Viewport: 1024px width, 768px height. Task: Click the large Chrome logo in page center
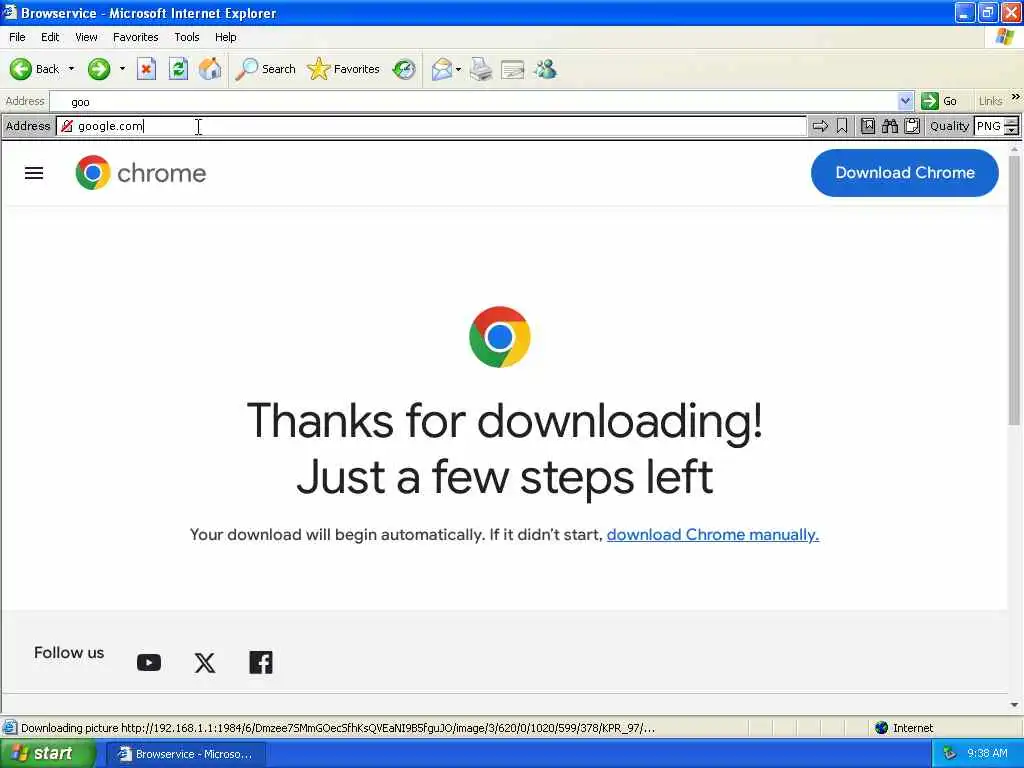(x=500, y=337)
